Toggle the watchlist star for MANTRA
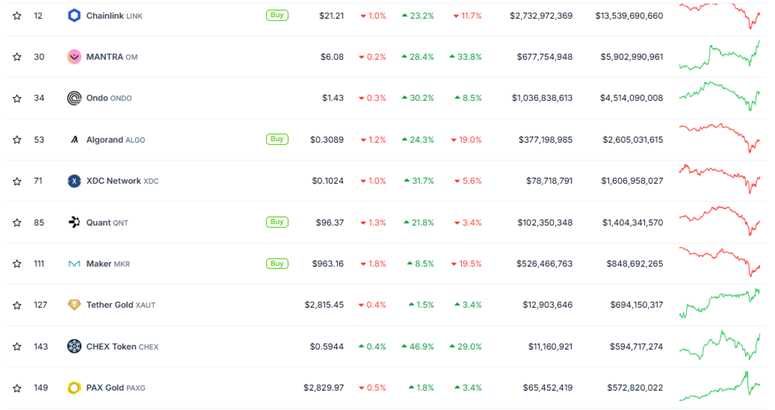This screenshot has width=775, height=410. 16,57
